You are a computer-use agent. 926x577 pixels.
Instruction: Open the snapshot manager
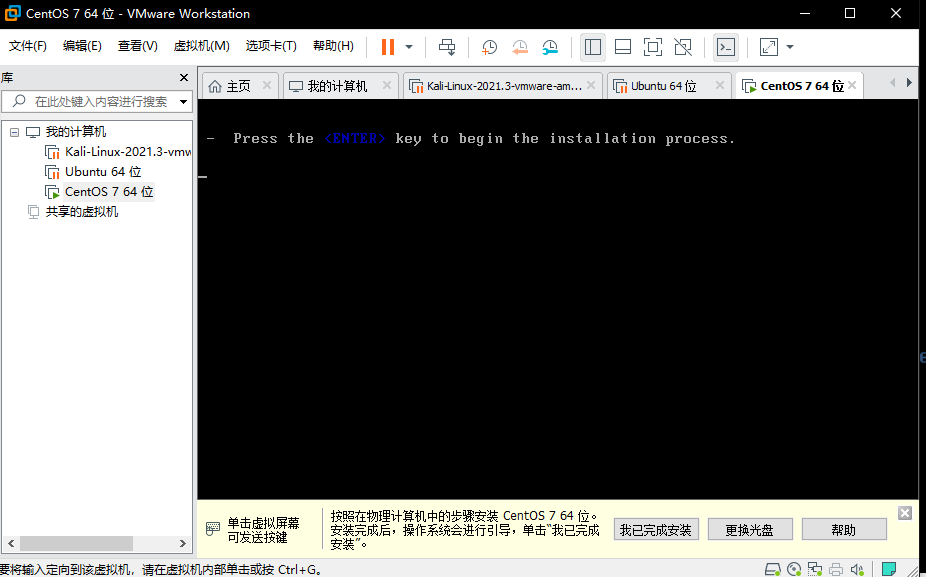coord(550,46)
